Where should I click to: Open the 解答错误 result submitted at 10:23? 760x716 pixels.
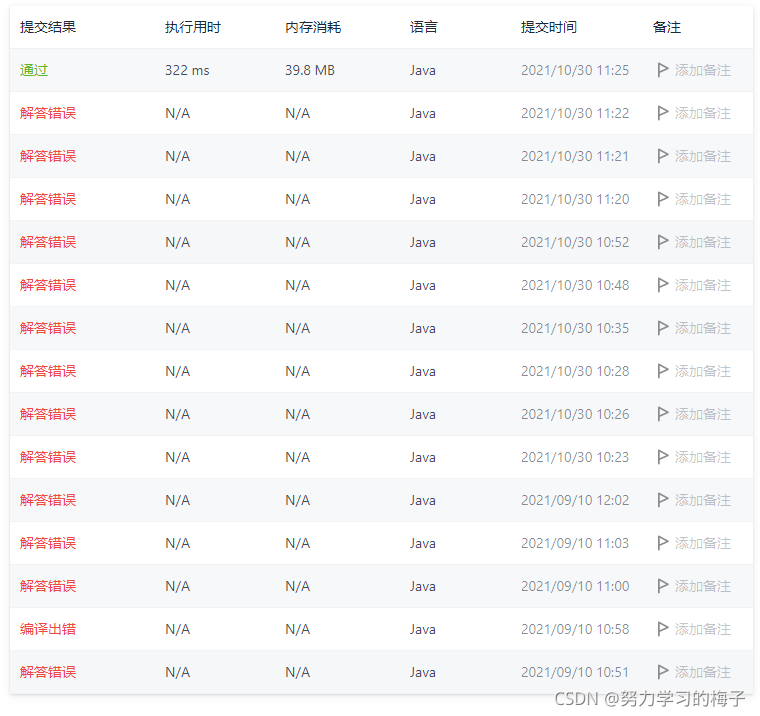tap(48, 457)
